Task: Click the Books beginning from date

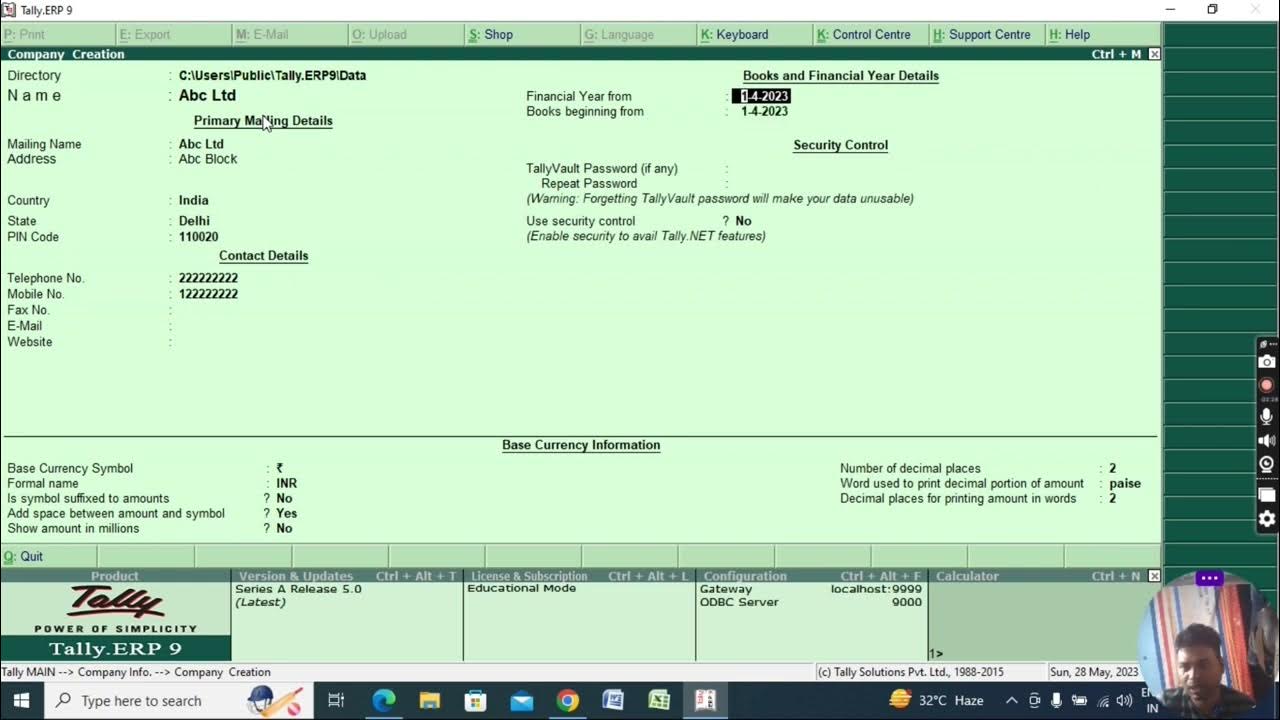Action: click(x=764, y=111)
